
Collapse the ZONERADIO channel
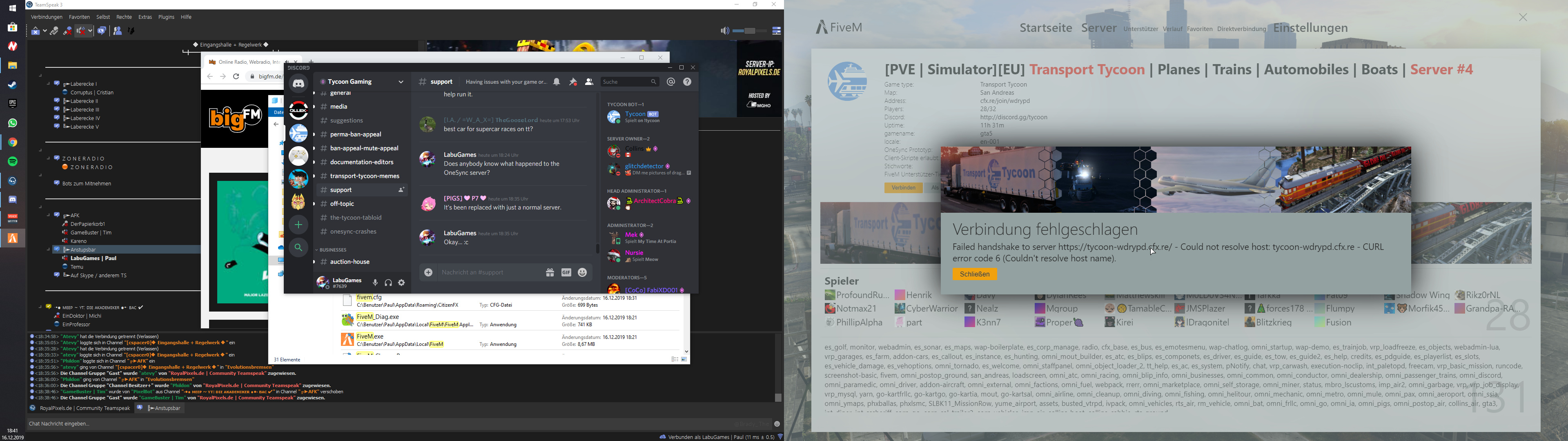48,158
